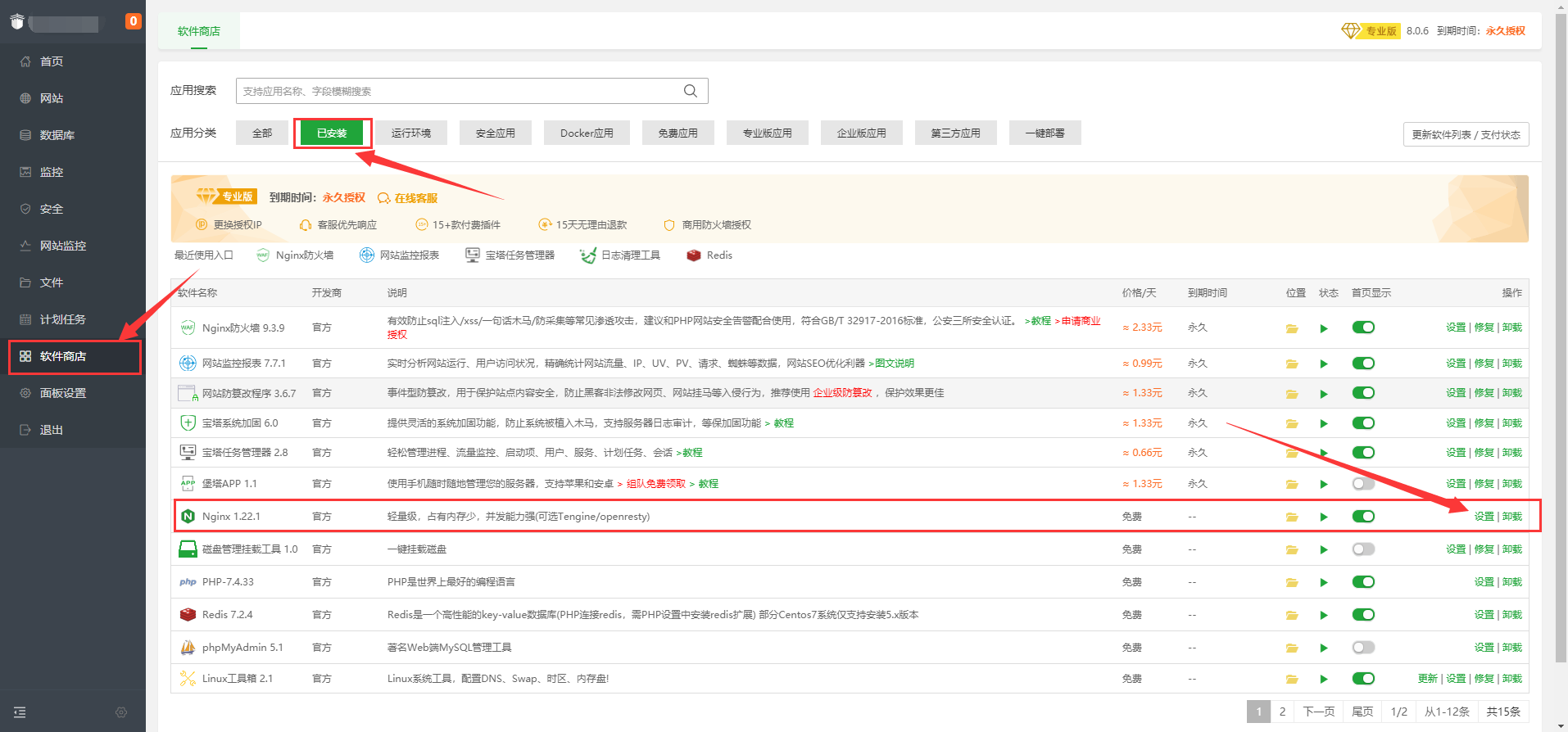Select the 已安装 category tab

click(332, 133)
